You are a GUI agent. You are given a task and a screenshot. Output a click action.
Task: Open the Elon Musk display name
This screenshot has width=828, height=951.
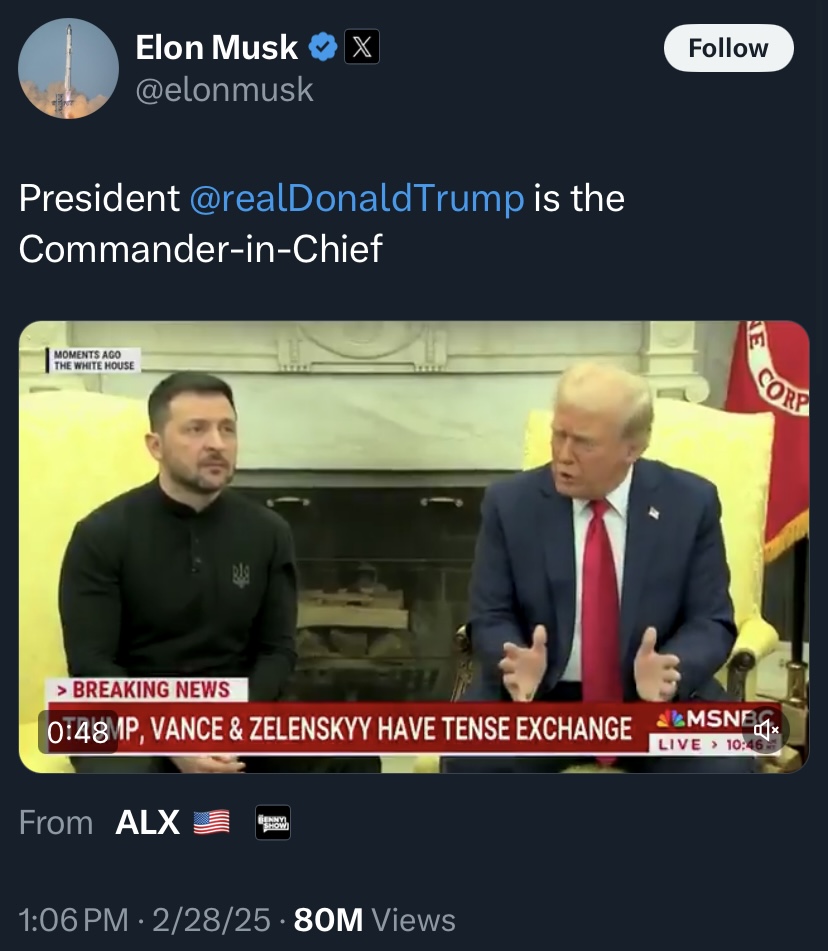216,47
